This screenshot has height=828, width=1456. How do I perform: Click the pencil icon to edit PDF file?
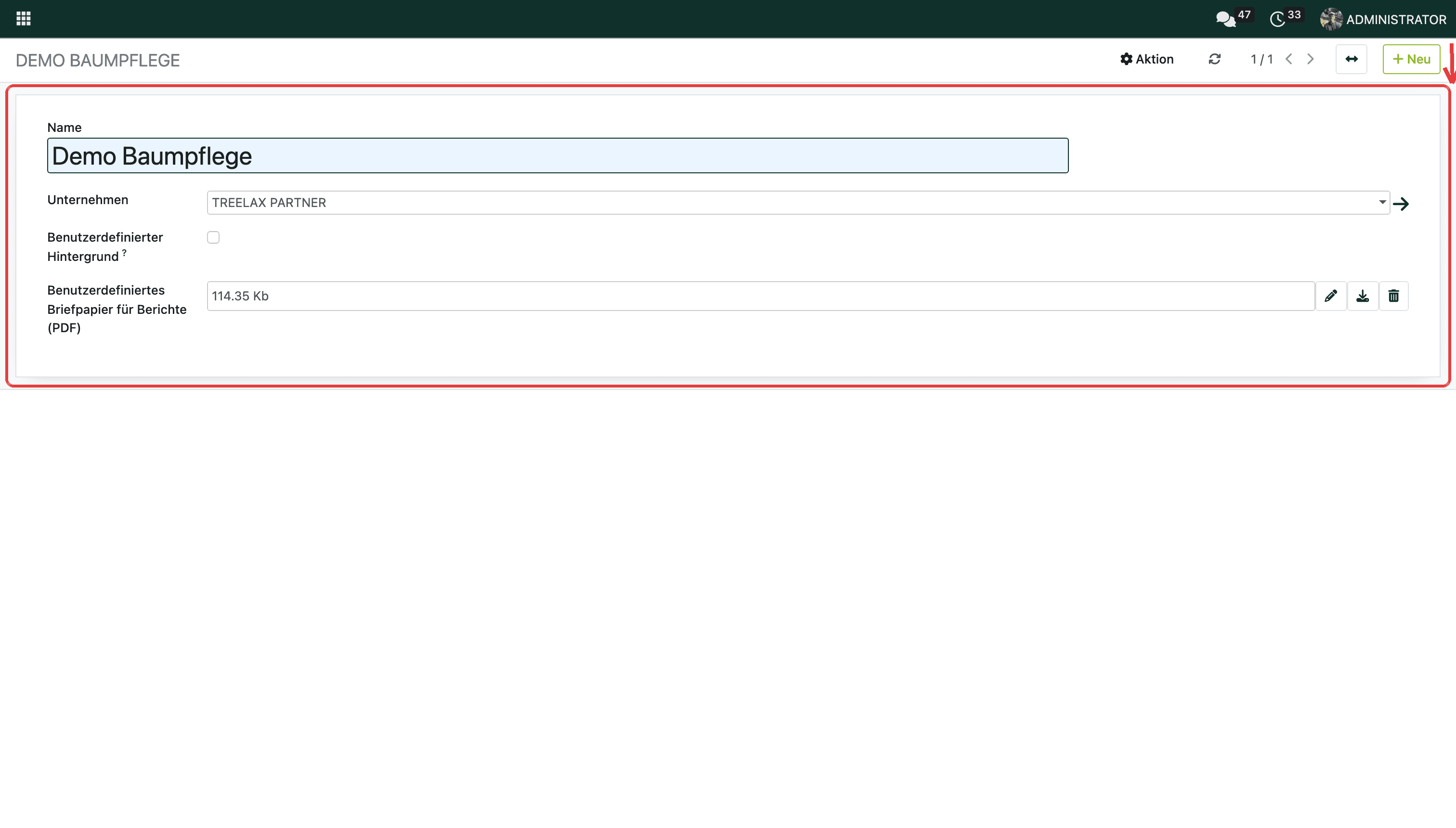coord(1331,296)
